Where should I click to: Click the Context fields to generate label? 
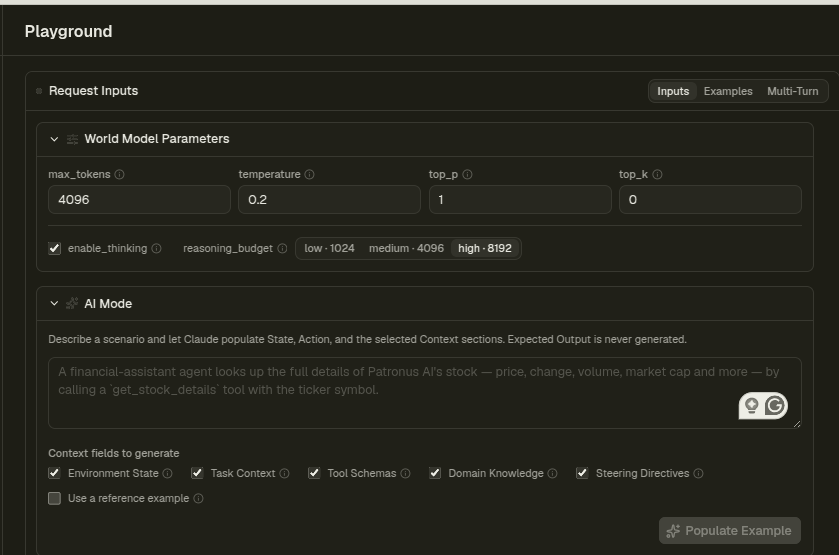coord(113,453)
